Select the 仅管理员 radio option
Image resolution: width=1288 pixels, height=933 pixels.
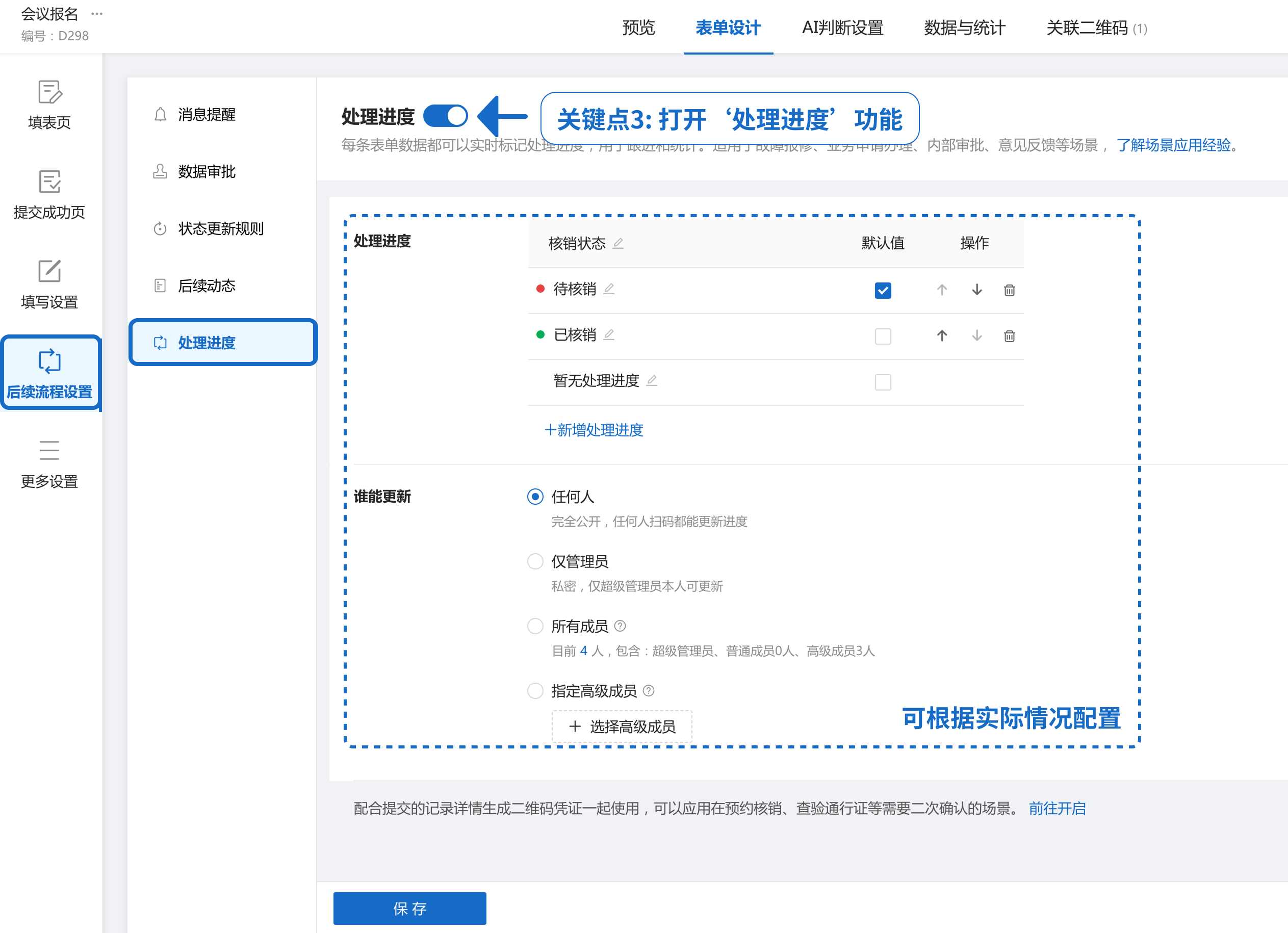click(x=535, y=562)
